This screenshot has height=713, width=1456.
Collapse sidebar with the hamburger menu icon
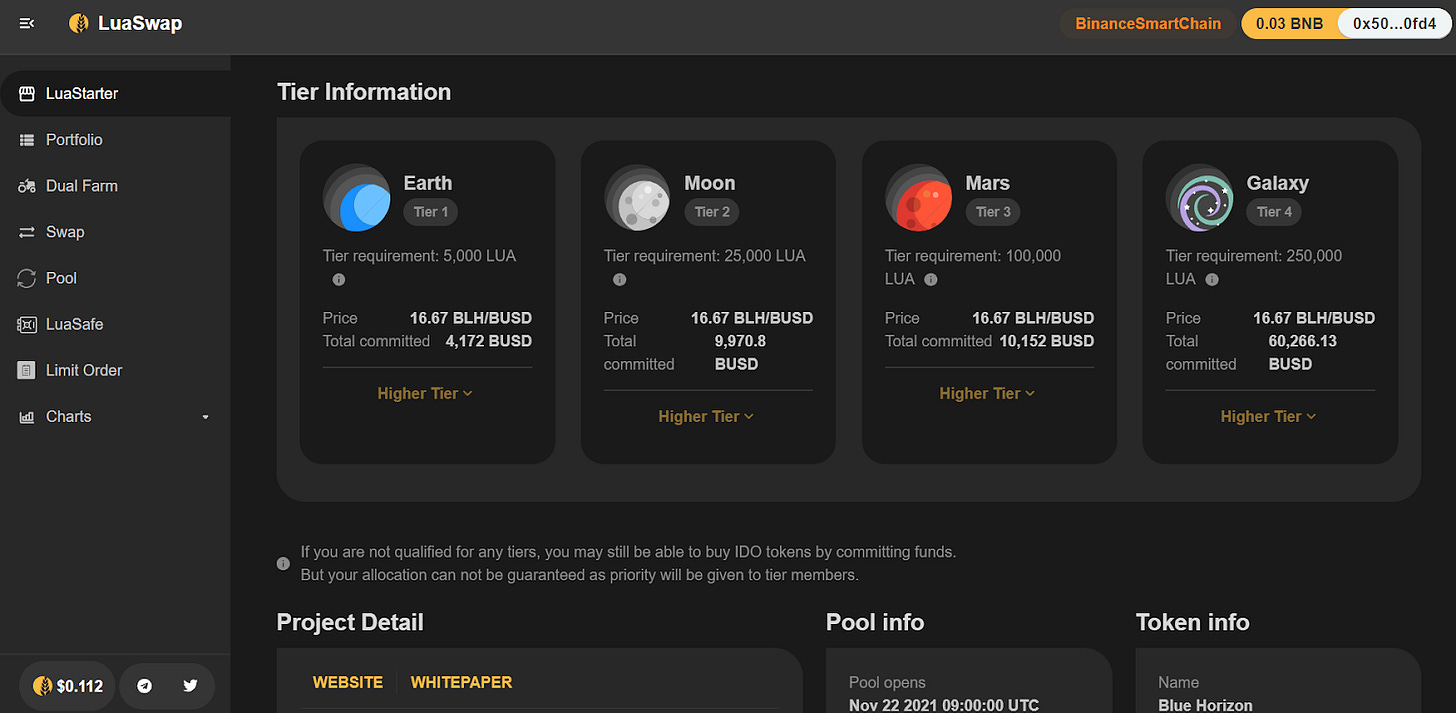27,23
